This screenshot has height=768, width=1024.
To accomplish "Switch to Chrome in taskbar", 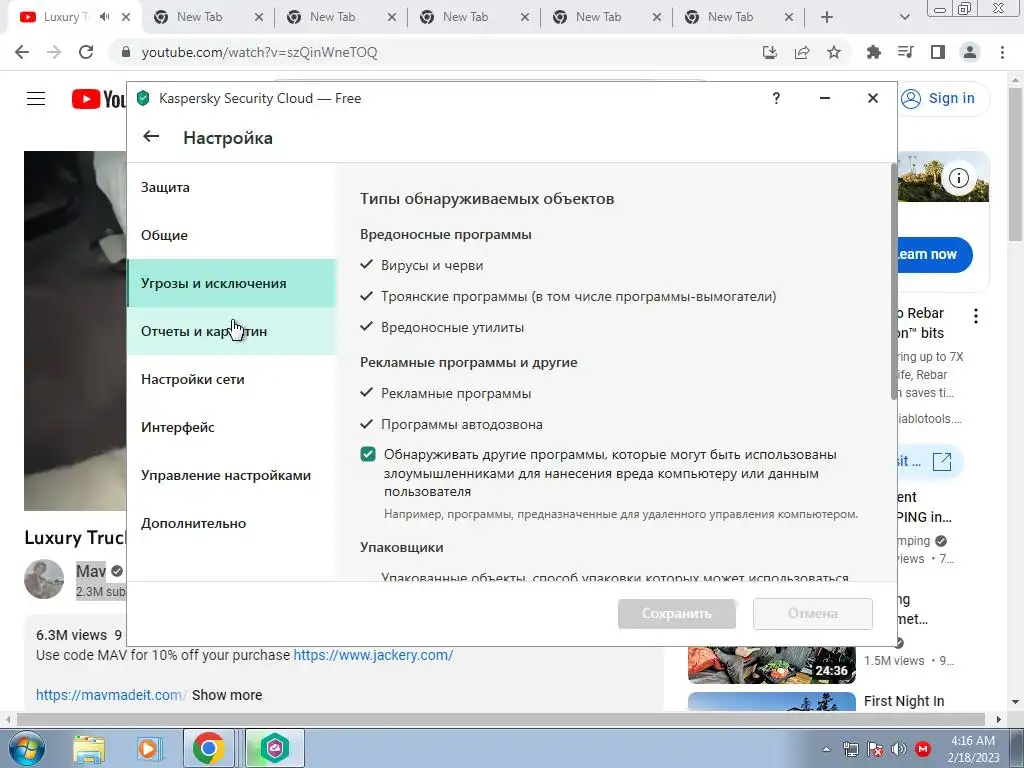I will (208, 748).
